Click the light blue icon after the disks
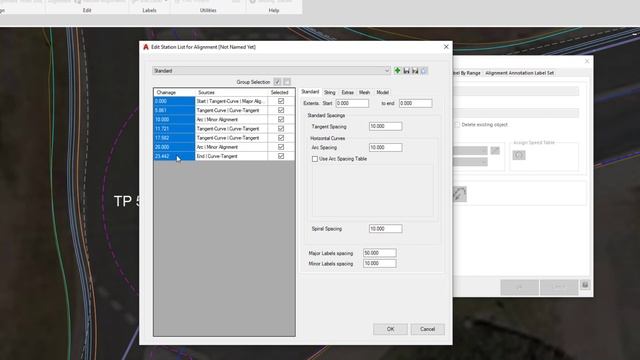The width and height of the screenshot is (640, 360). (x=424, y=71)
